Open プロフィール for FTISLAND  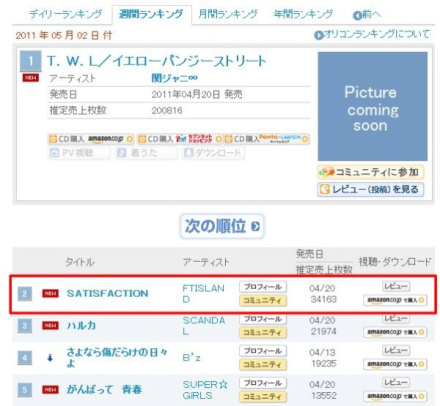263,287
